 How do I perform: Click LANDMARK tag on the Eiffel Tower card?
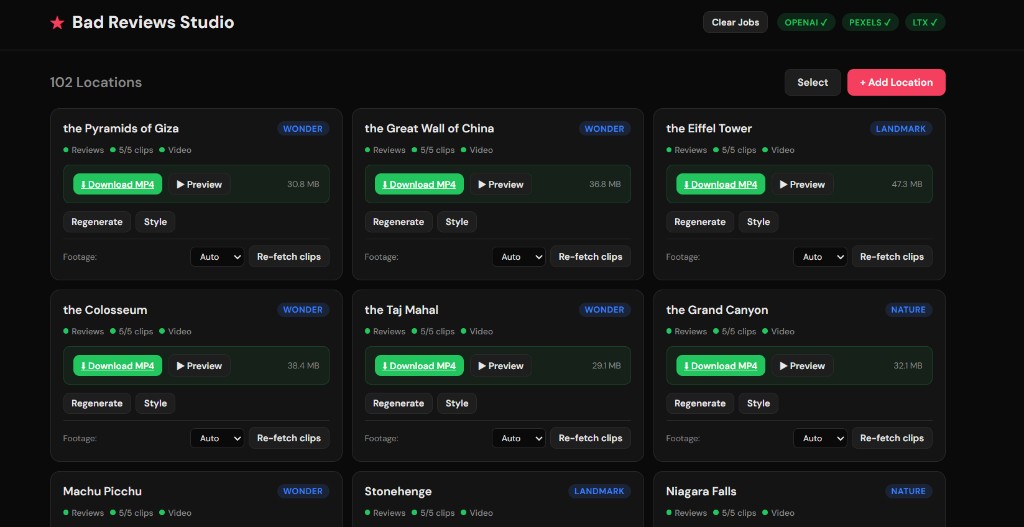pyautogui.click(x=901, y=129)
